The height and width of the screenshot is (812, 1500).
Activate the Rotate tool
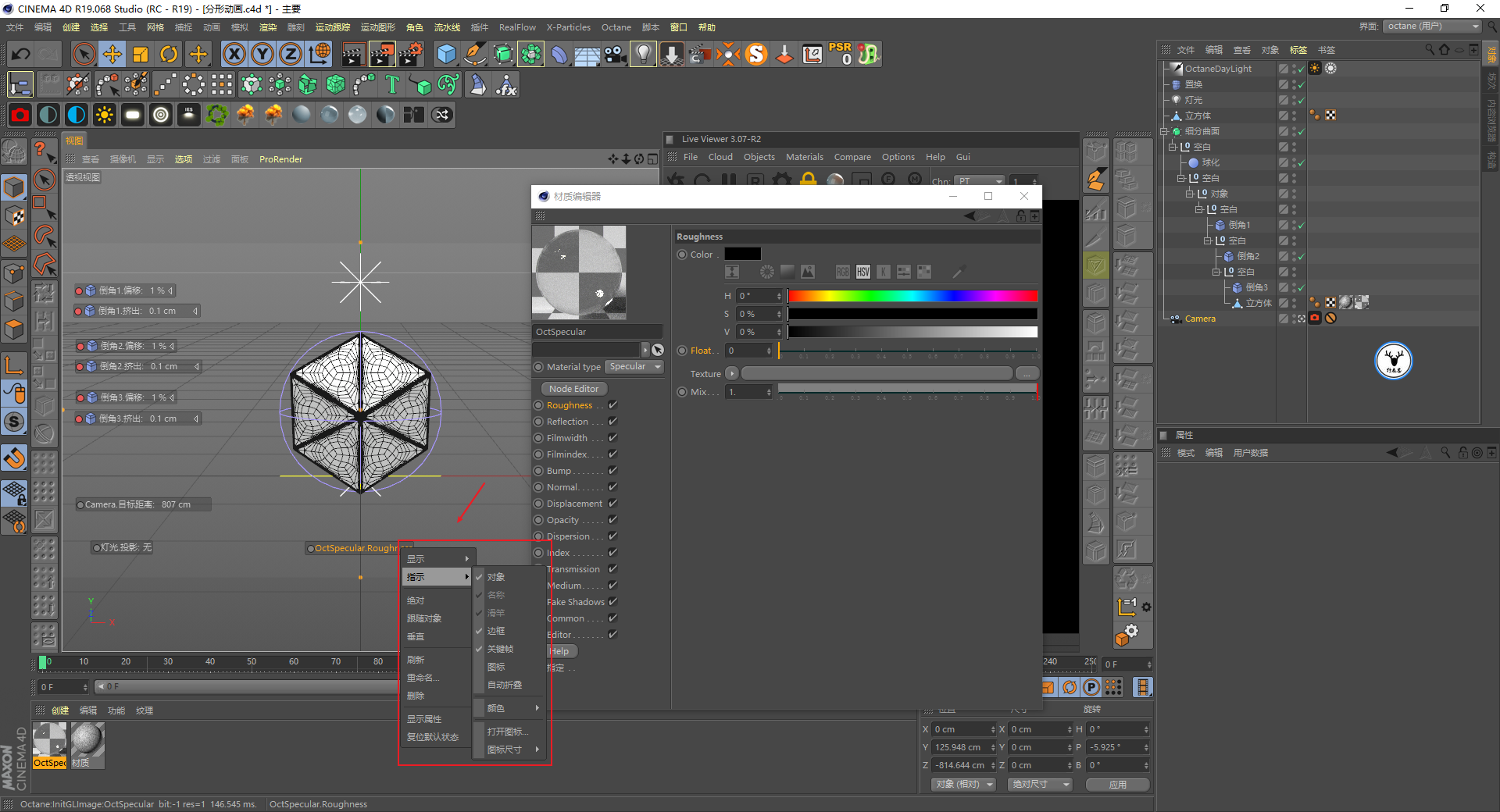coord(169,54)
